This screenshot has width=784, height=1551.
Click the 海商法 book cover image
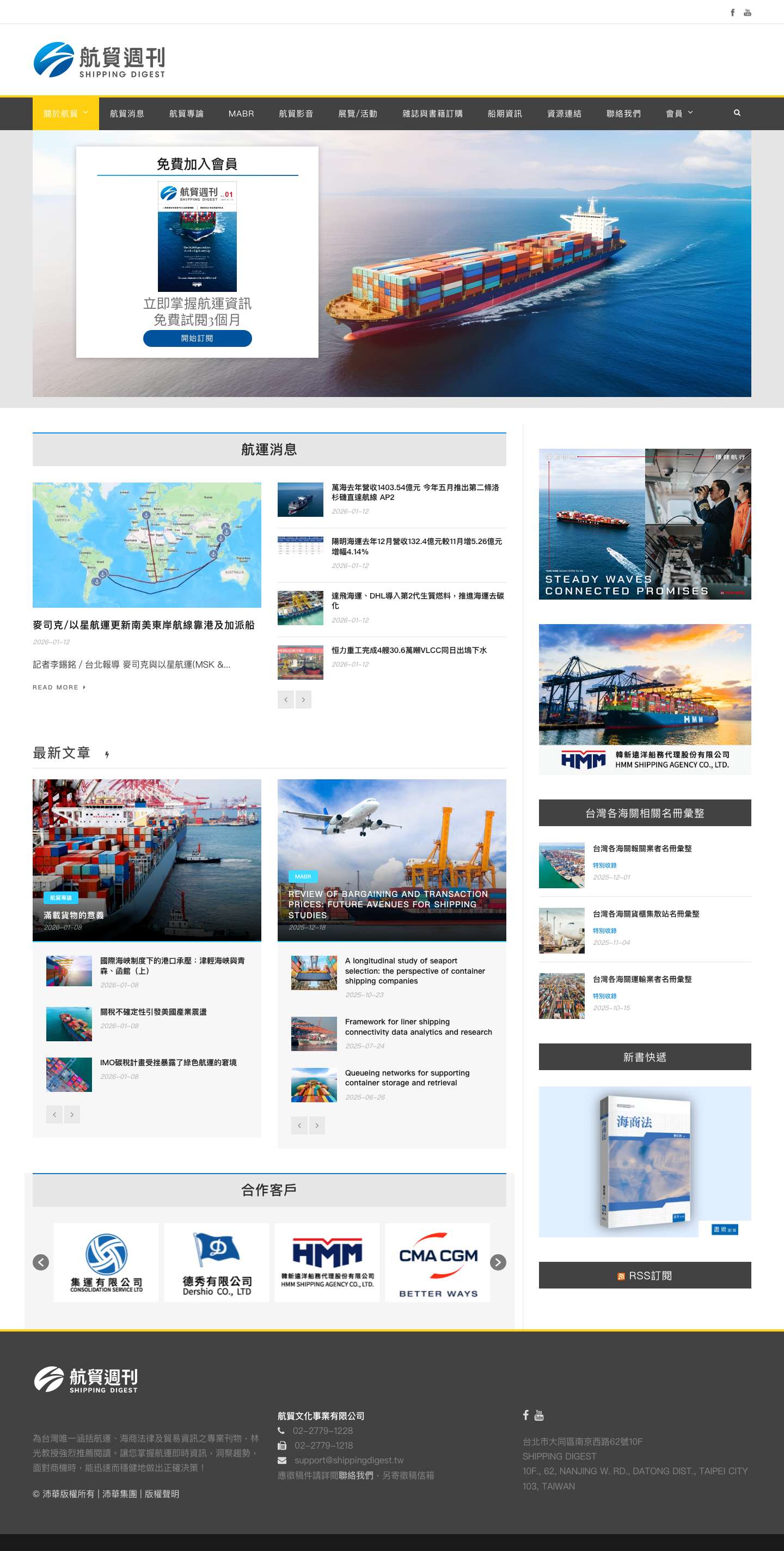click(645, 1162)
